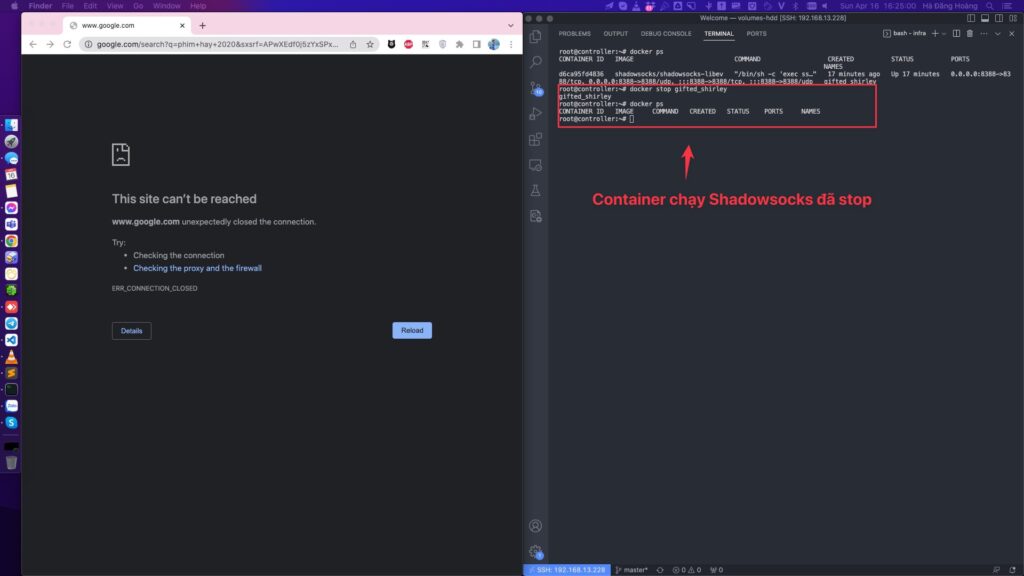Open Visual Studio Code from the Dock

pos(11,340)
